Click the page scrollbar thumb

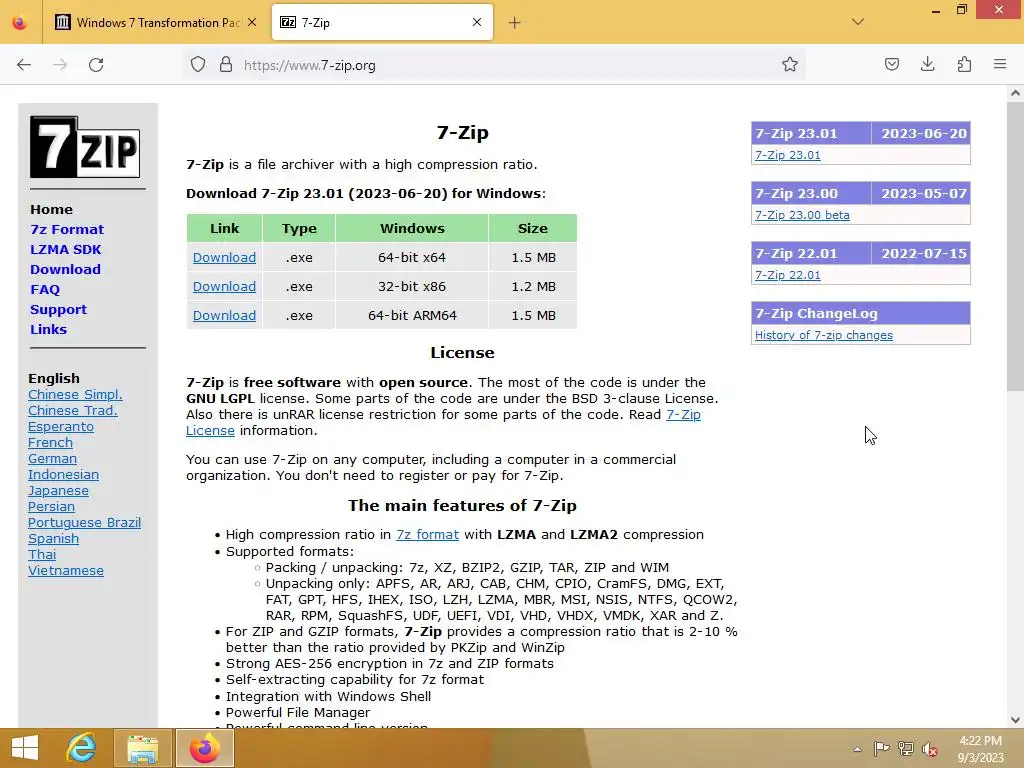1015,245
